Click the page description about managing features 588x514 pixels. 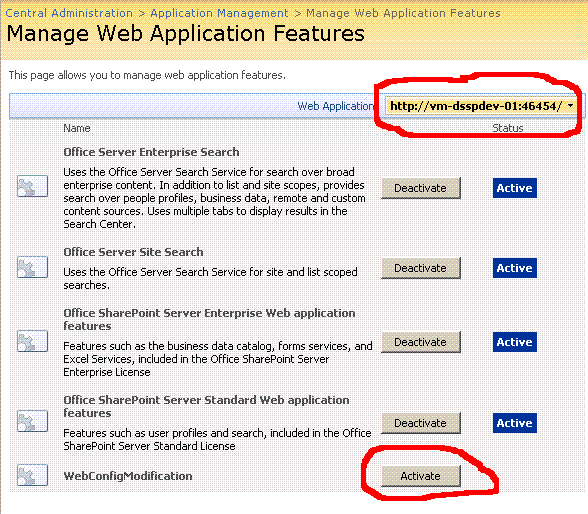click(x=147, y=75)
